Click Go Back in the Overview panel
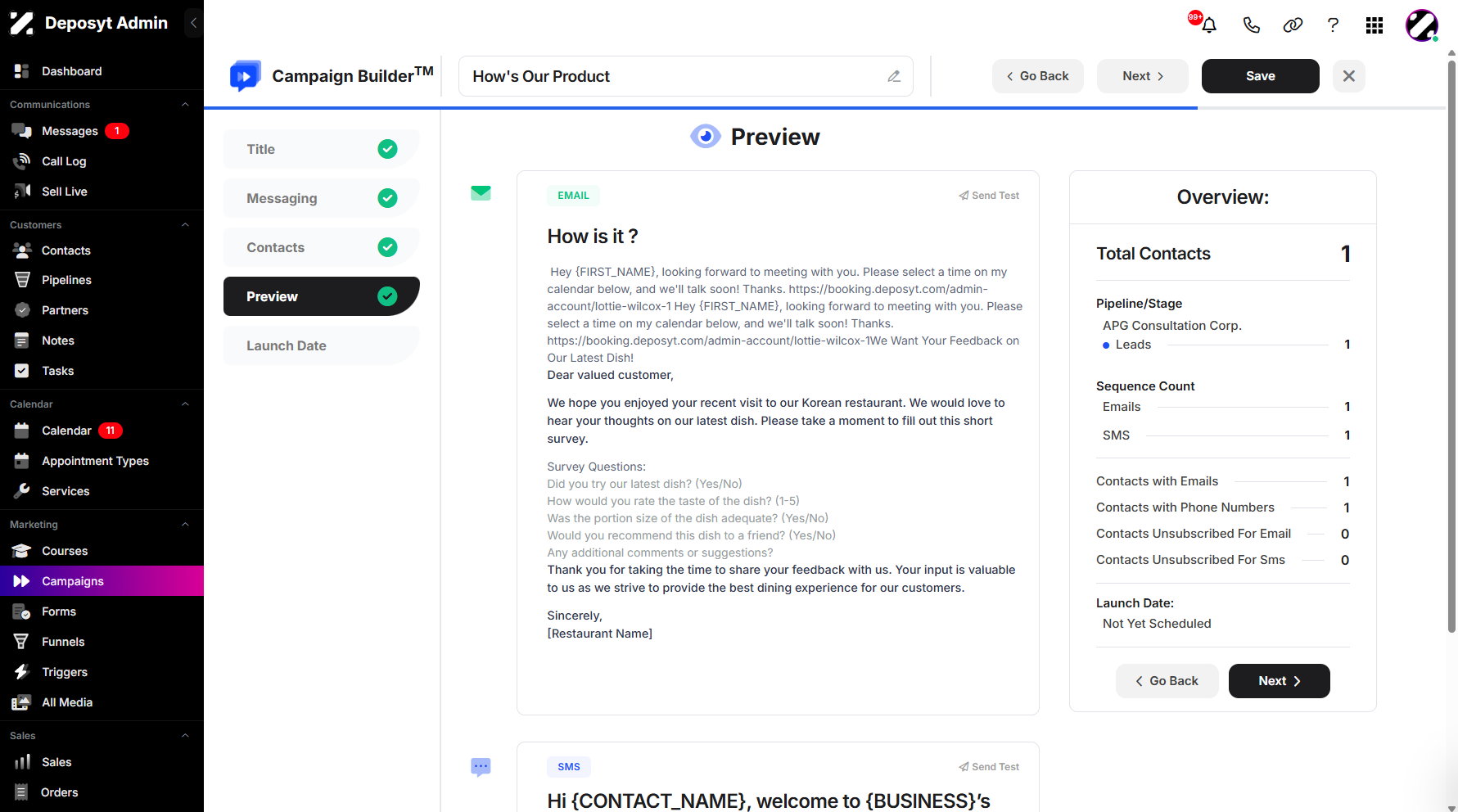The height and width of the screenshot is (812, 1458). [1167, 681]
